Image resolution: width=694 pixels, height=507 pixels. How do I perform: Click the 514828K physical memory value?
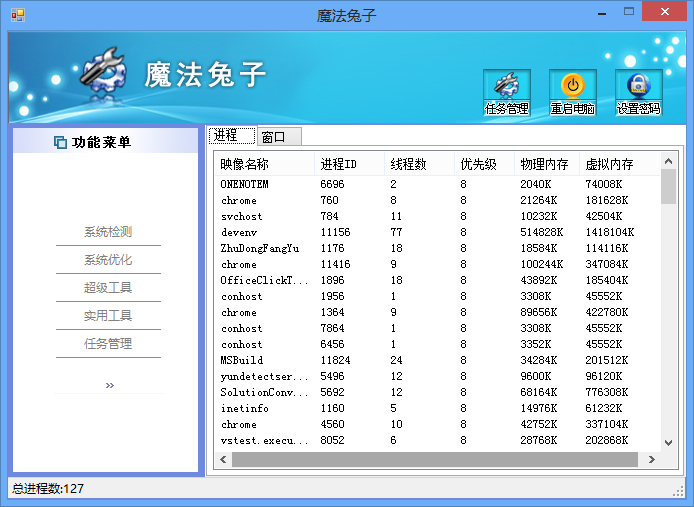542,232
